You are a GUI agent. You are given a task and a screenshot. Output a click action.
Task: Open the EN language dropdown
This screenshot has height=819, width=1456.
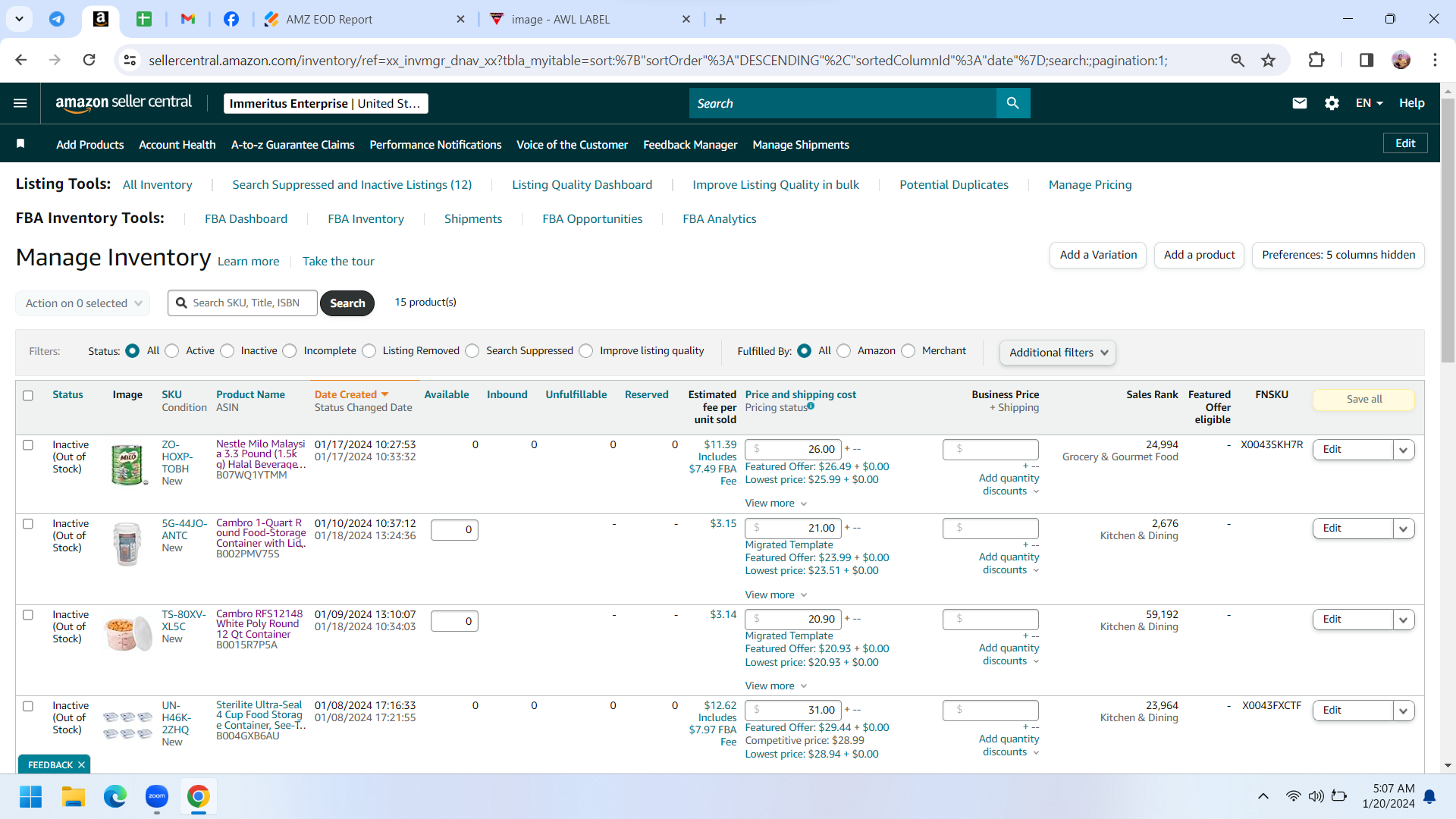[x=1370, y=103]
